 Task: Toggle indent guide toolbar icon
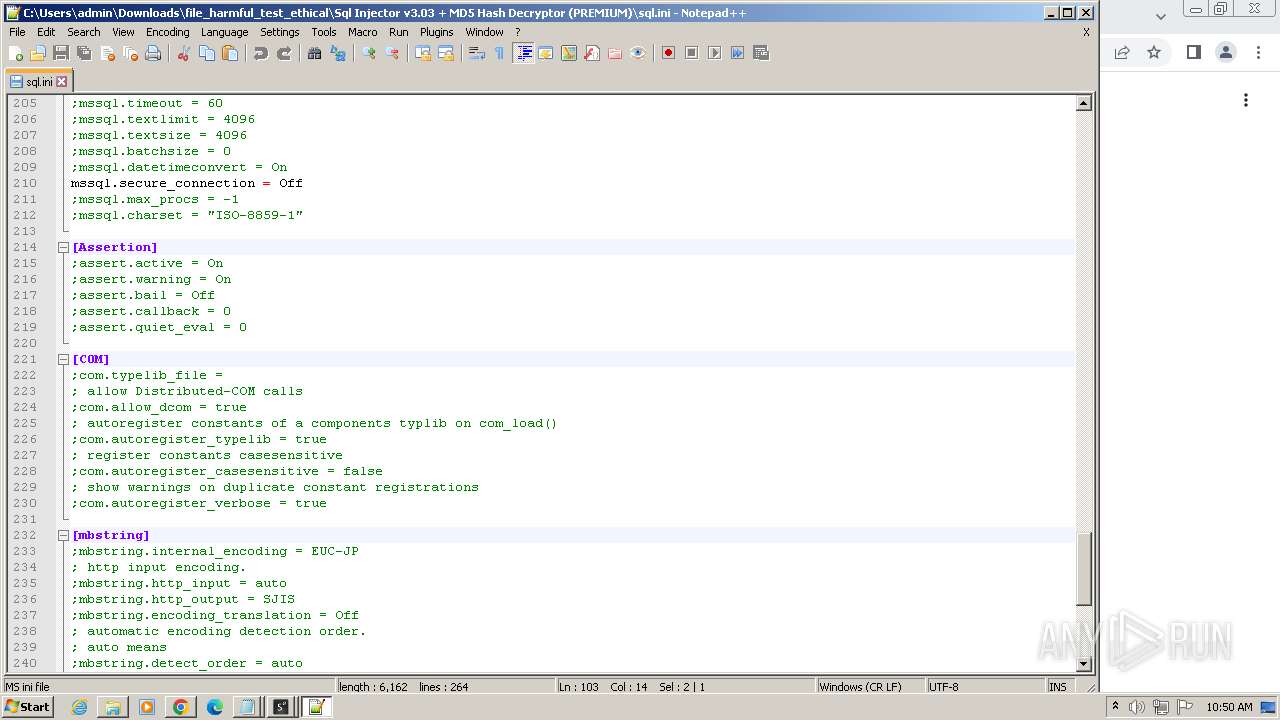coord(523,53)
